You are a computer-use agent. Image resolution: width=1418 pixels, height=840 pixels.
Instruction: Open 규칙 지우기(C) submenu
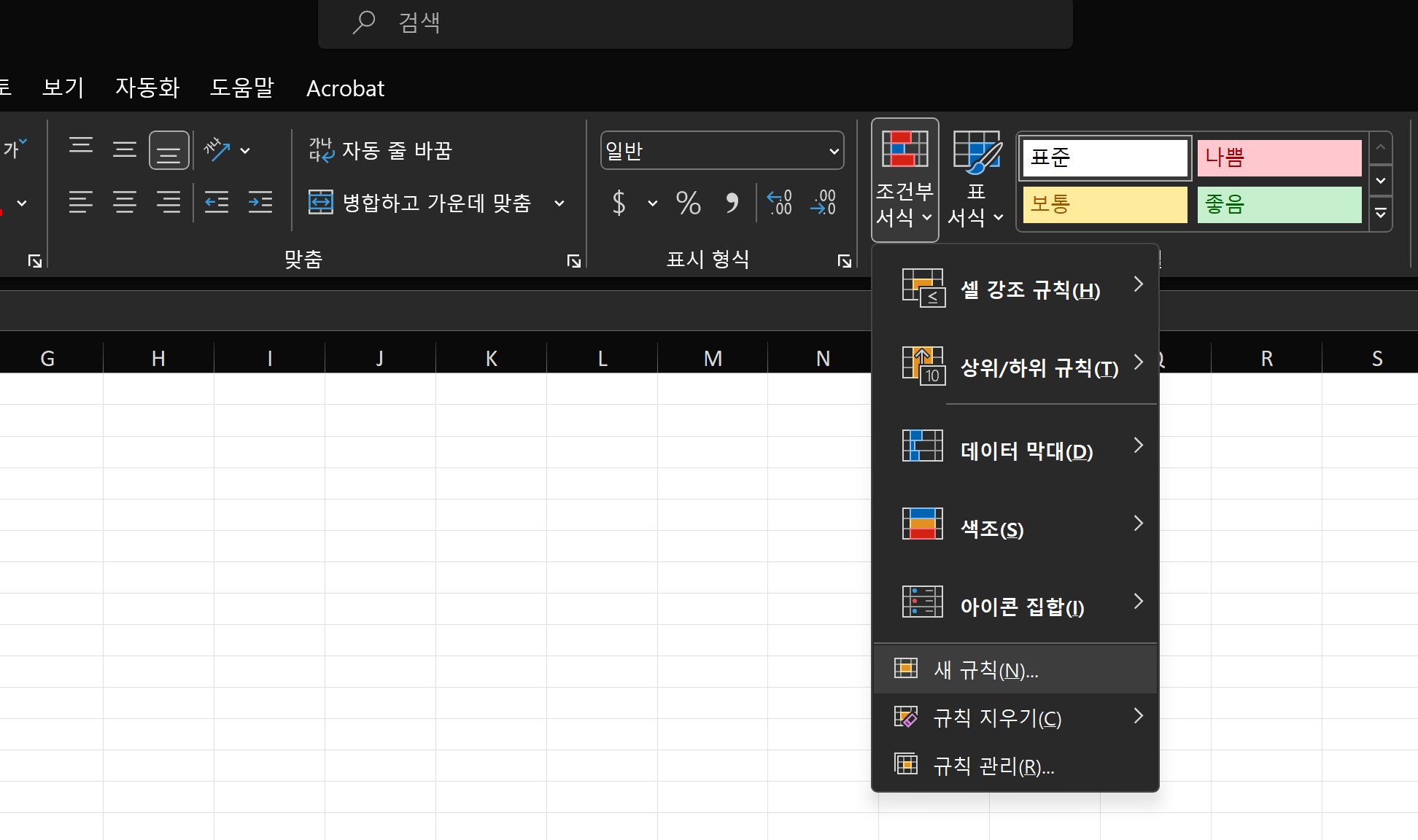click(x=1015, y=717)
